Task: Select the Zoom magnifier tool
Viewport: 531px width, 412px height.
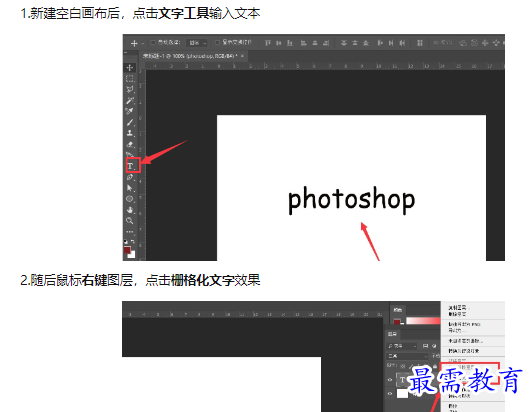Action: click(x=130, y=221)
